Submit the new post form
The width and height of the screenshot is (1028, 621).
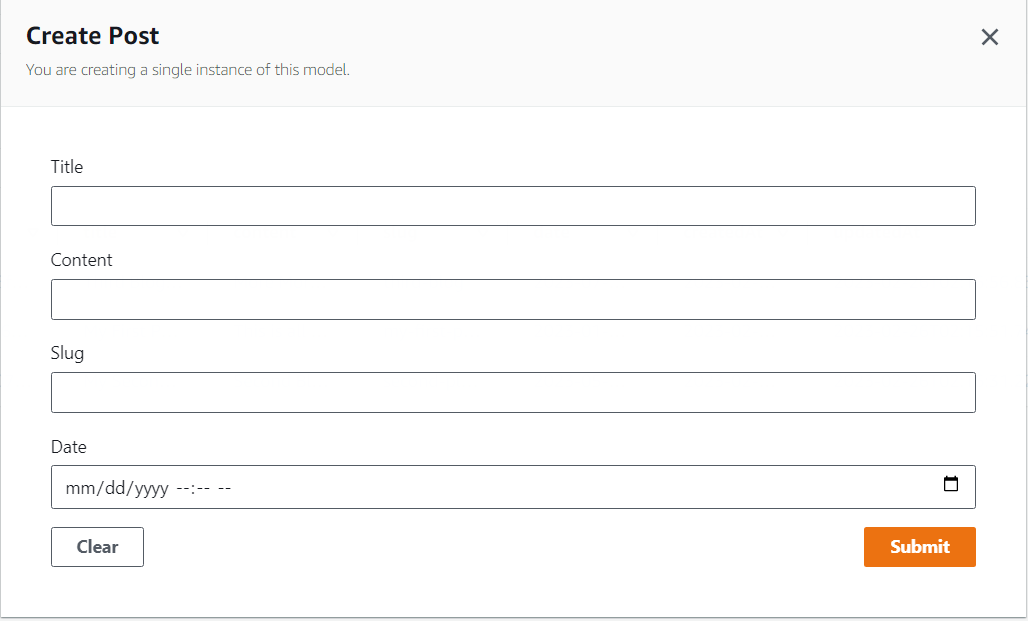point(919,547)
